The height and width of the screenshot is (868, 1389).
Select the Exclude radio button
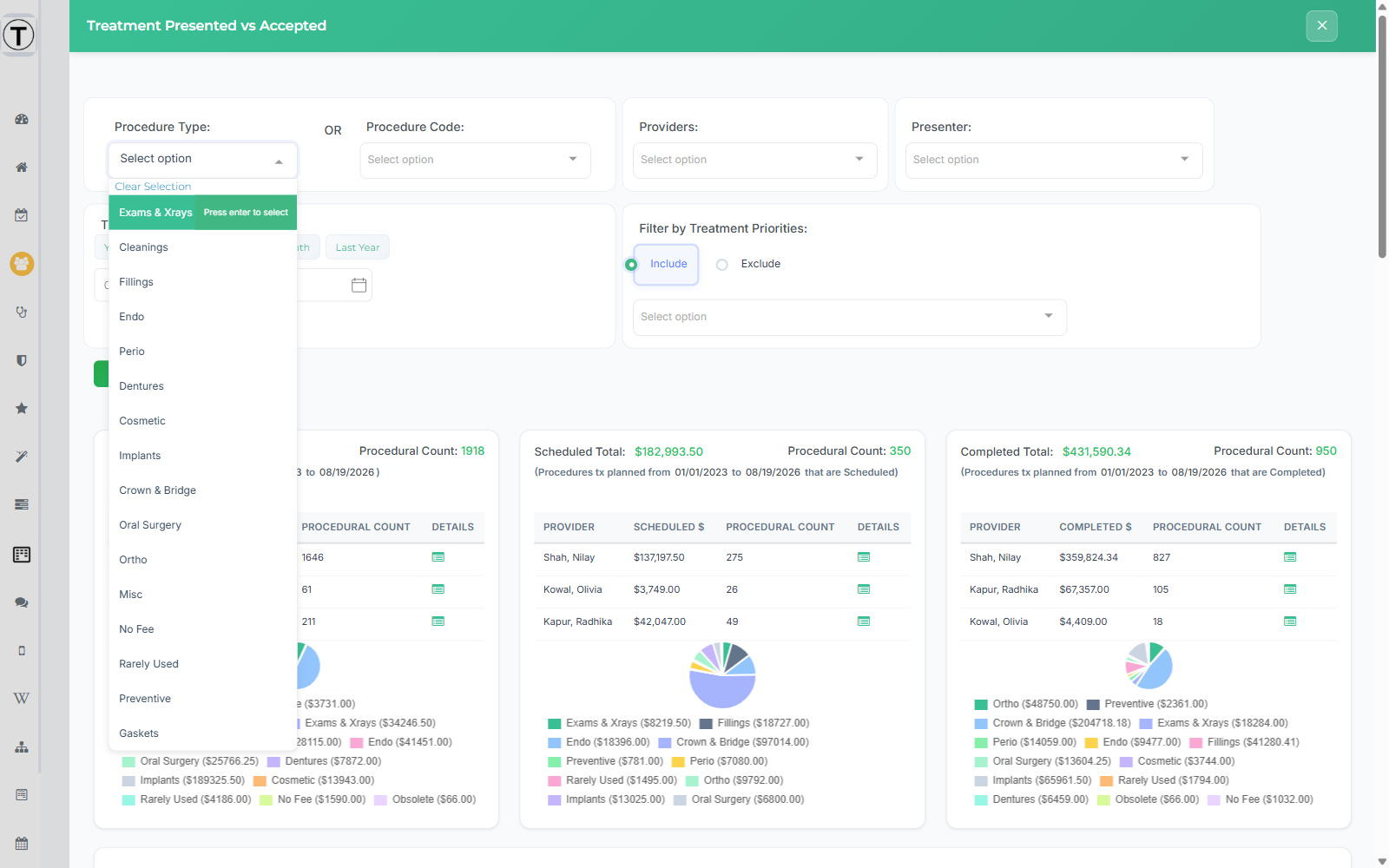click(x=721, y=265)
